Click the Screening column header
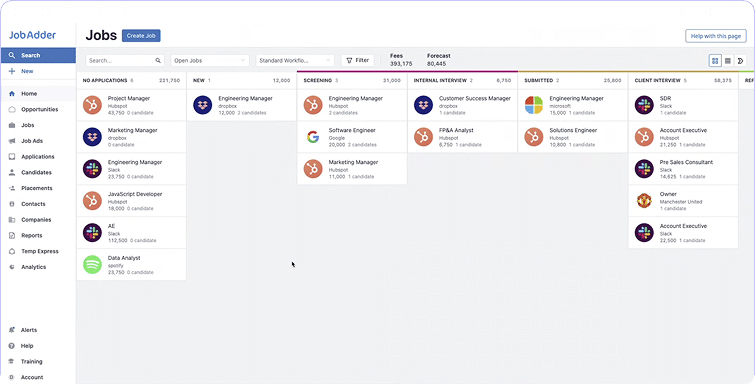This screenshot has height=384, width=755. [352, 80]
